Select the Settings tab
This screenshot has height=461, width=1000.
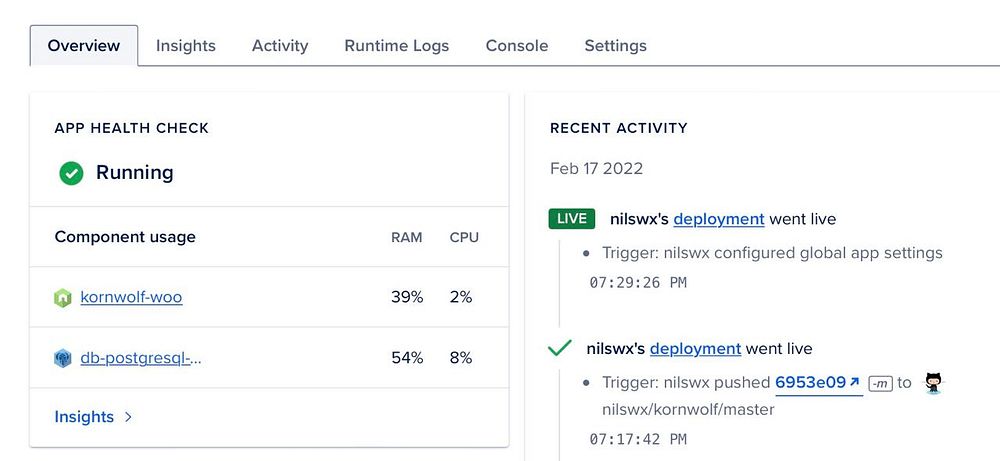(x=615, y=46)
